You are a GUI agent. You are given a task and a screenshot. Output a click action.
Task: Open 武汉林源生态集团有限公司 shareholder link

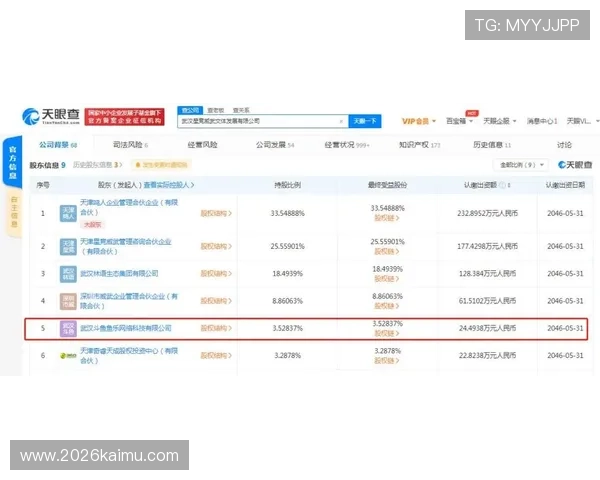tap(119, 274)
